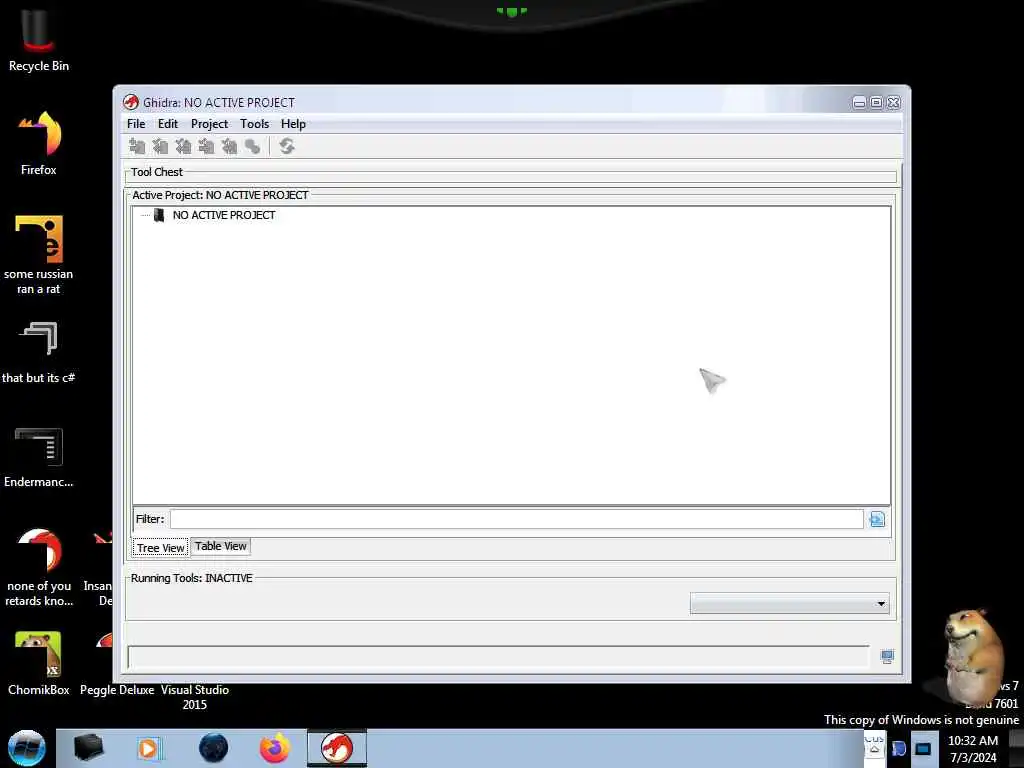Click the Firefox taskbar icon

coord(275,748)
